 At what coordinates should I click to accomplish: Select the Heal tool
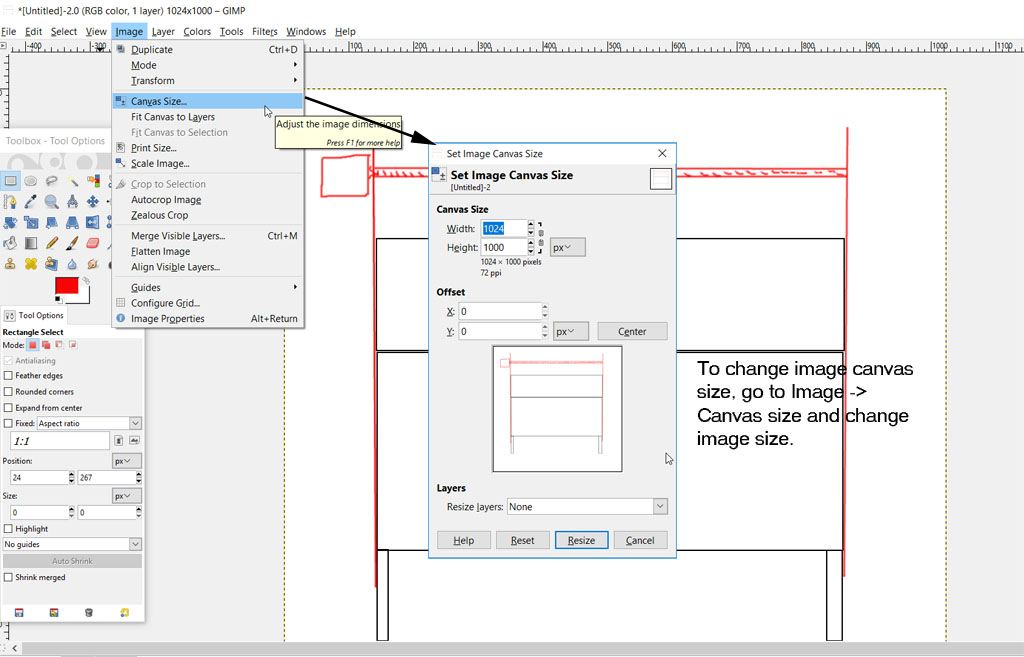(31, 264)
